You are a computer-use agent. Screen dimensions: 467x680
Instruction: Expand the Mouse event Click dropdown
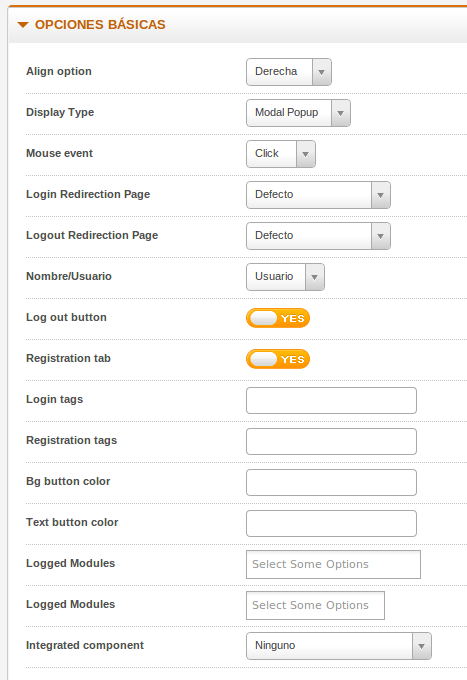click(281, 154)
